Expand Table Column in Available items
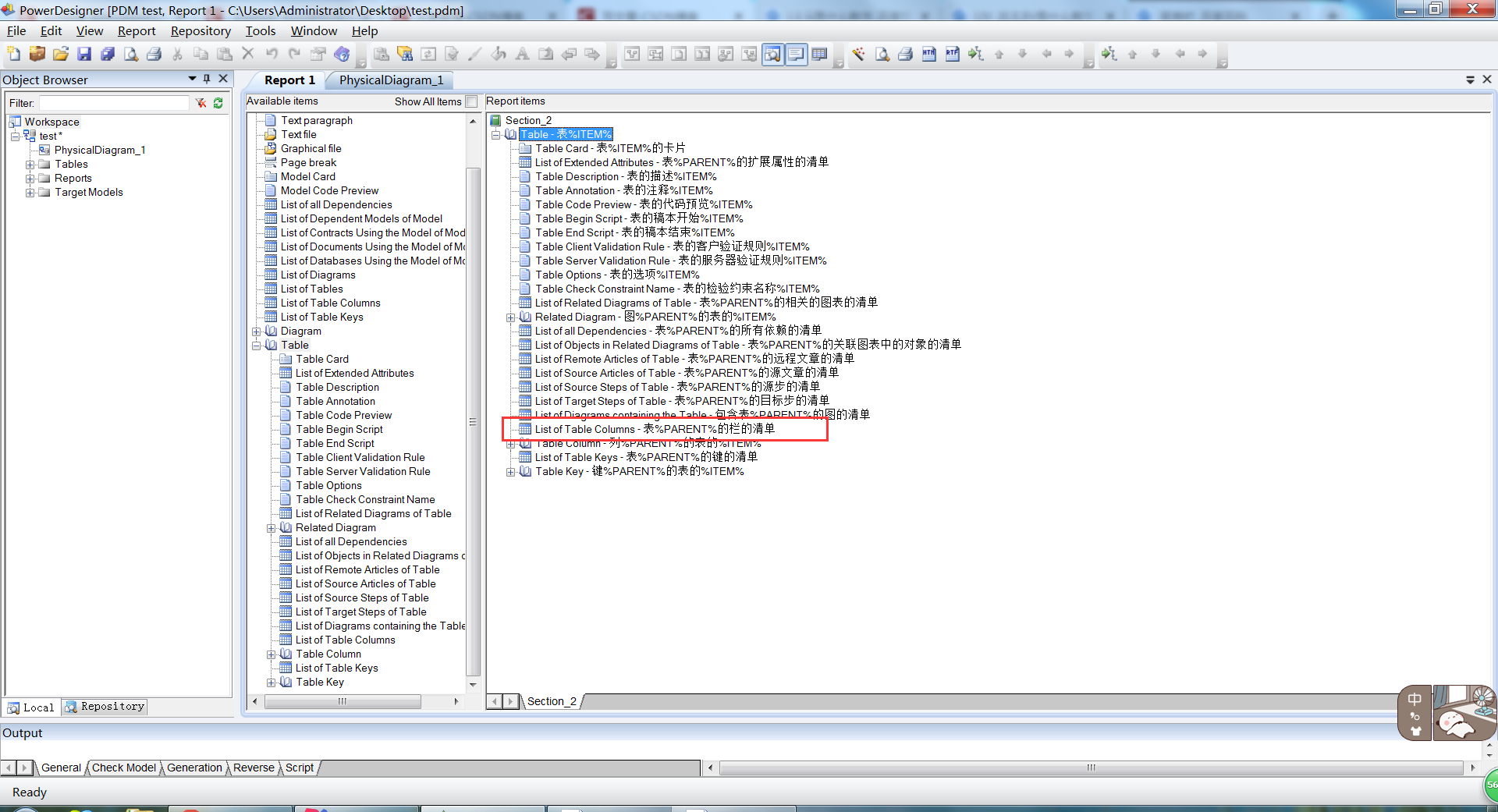Viewport: 1498px width, 812px height. pyautogui.click(x=271, y=654)
